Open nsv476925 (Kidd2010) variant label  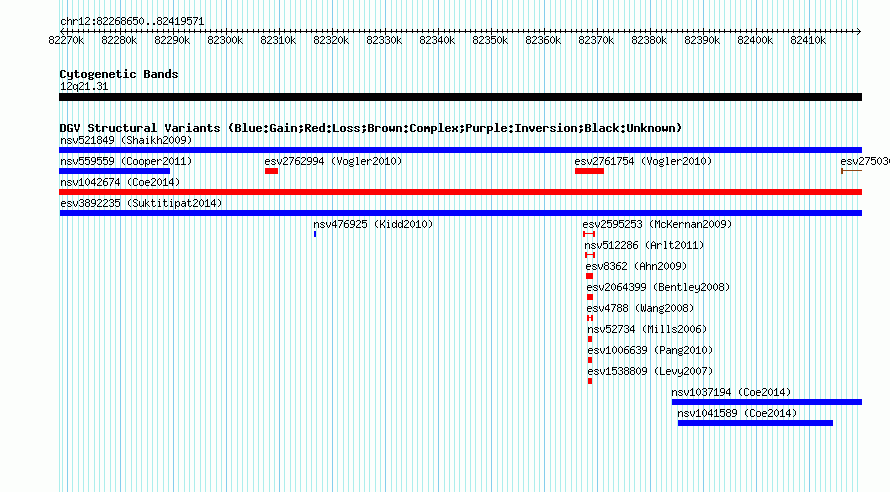373,224
